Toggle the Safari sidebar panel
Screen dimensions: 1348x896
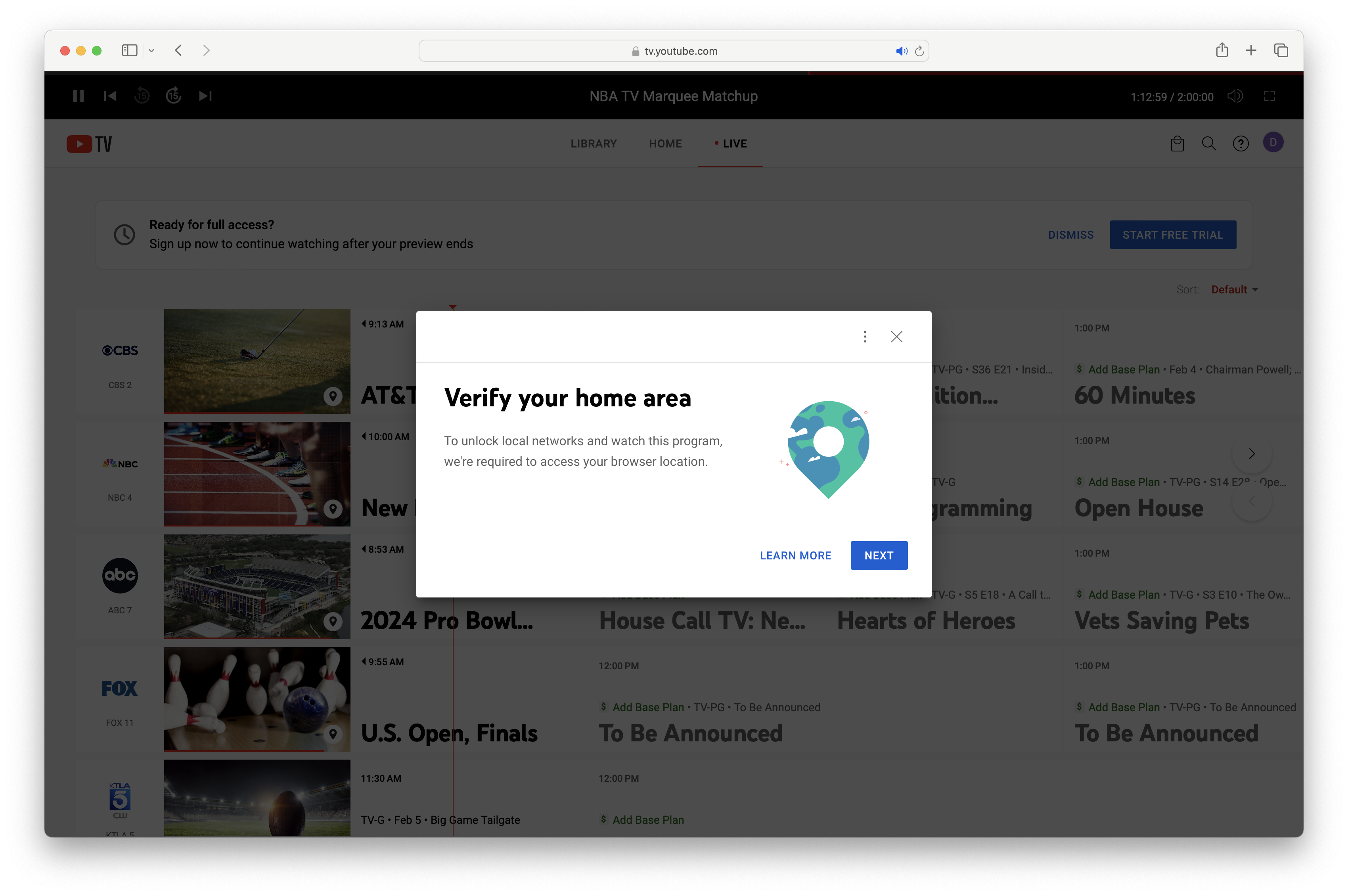pos(130,50)
